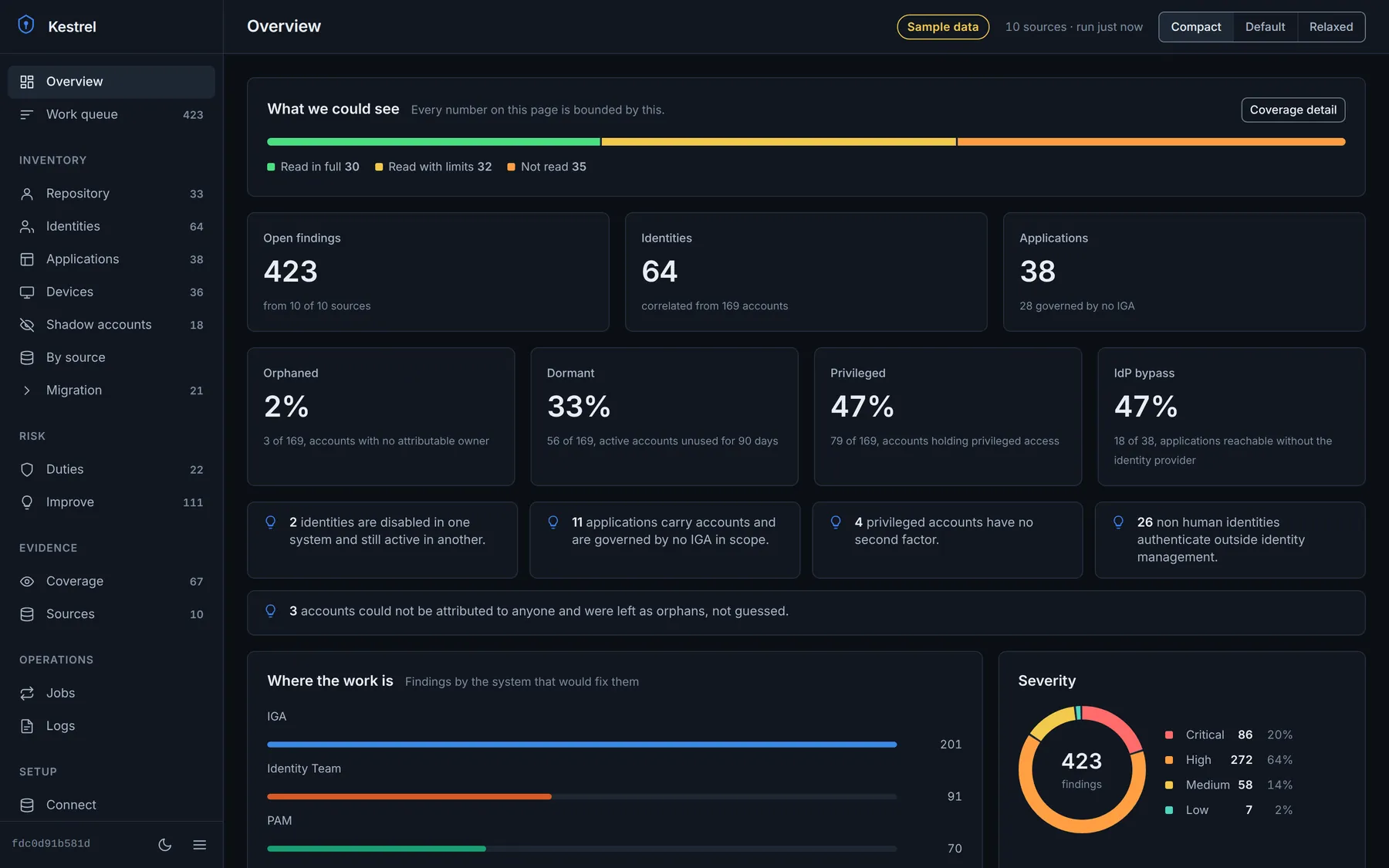The image size is (1389, 868).
Task: Open the Orphaned 2% metric card
Action: click(x=381, y=417)
